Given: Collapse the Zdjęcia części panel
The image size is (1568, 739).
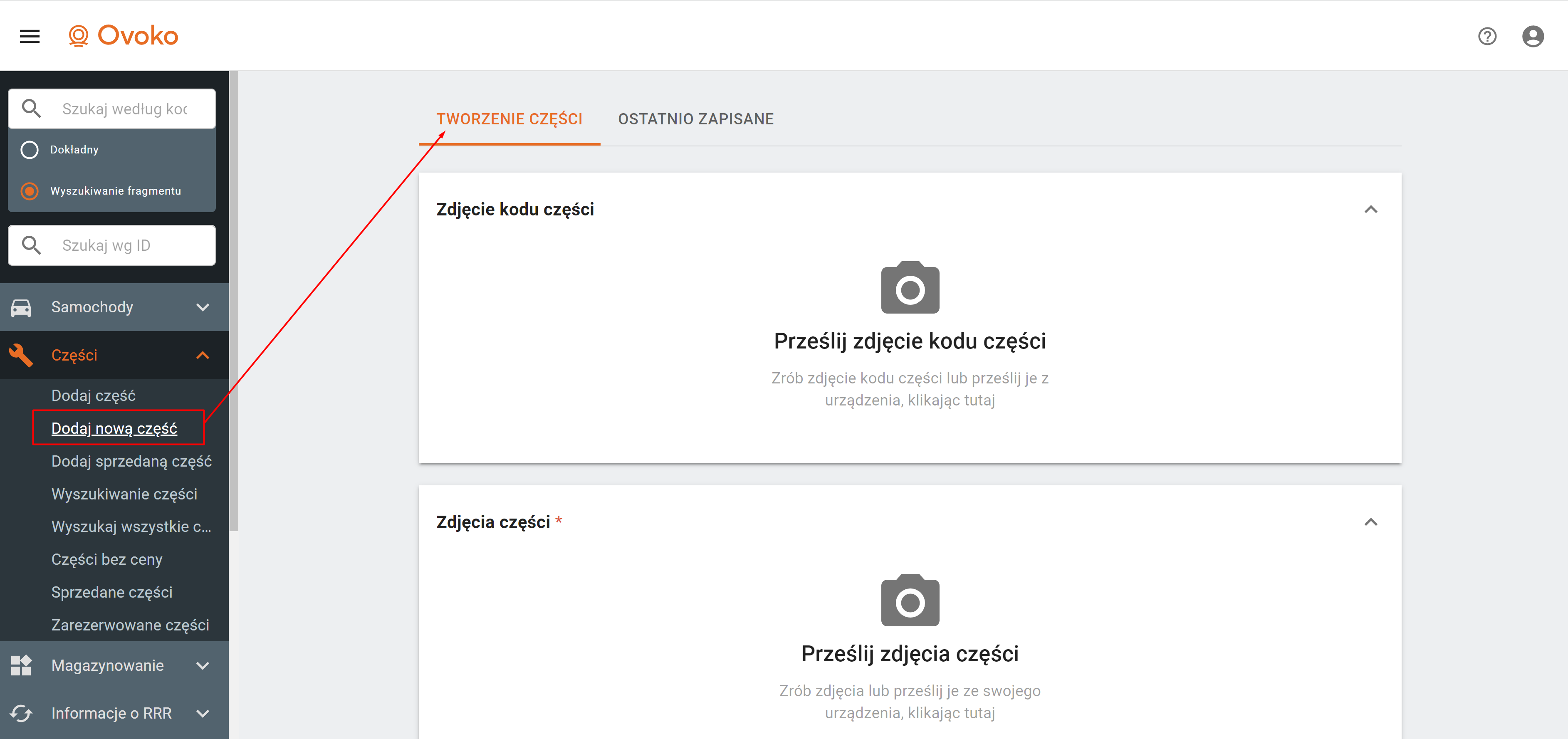Looking at the screenshot, I should (1370, 522).
